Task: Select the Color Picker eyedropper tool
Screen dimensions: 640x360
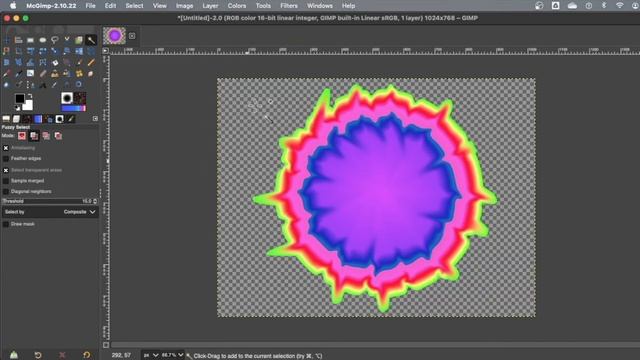Action: pos(55,85)
